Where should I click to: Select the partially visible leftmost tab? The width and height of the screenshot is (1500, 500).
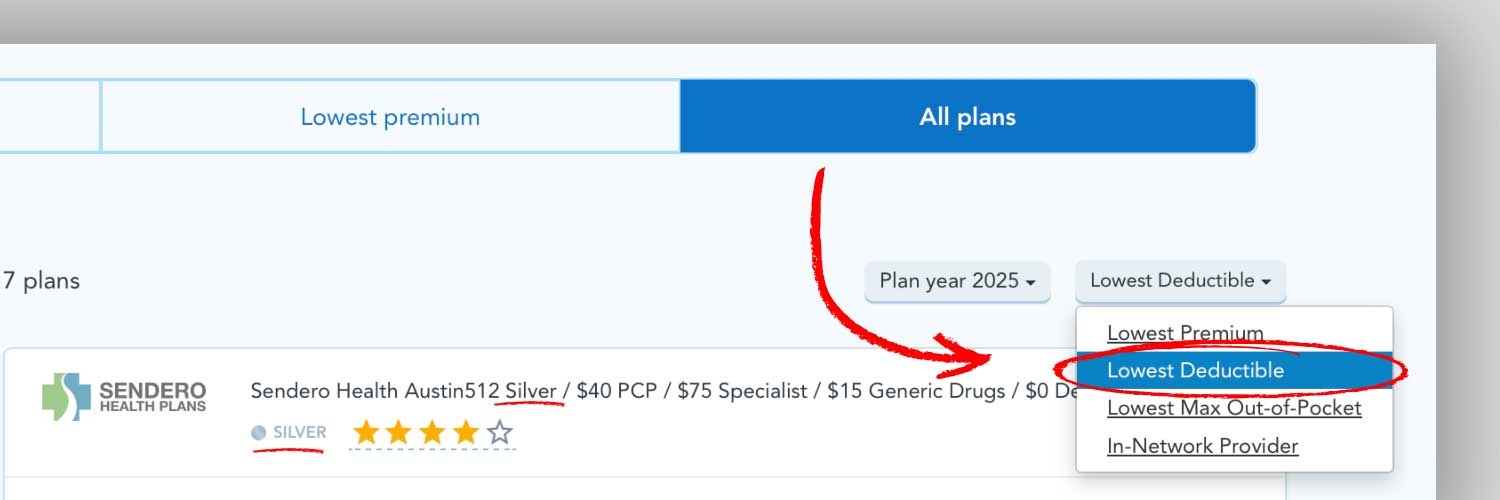[48, 117]
